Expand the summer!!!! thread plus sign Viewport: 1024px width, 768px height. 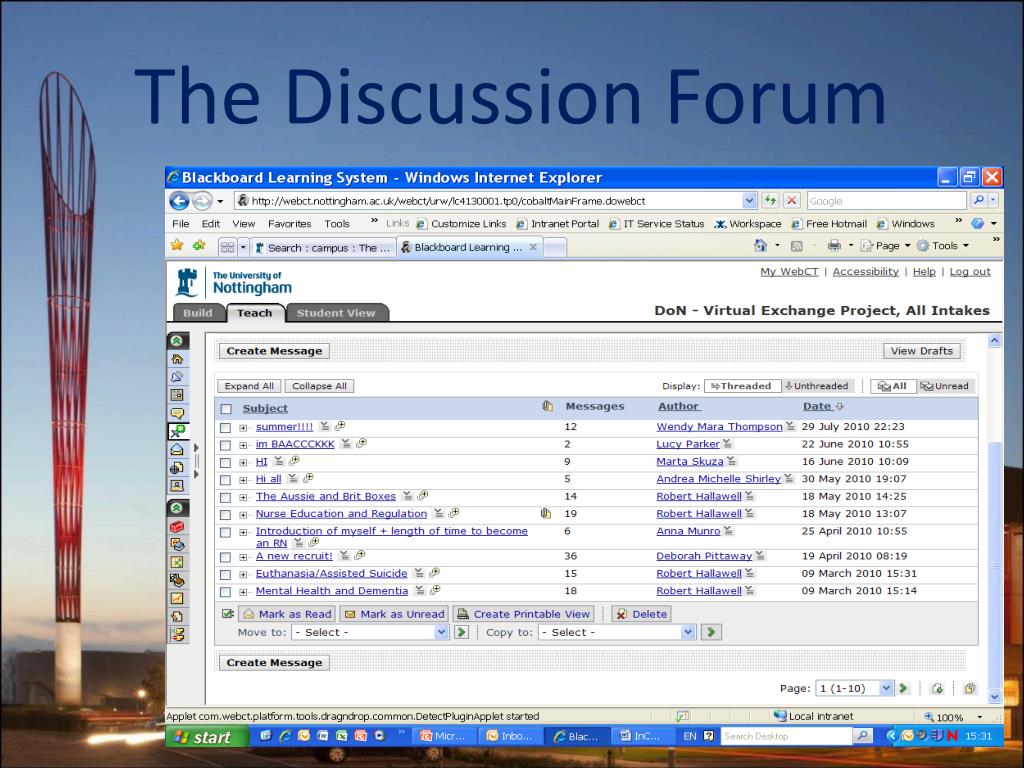pyautogui.click(x=243, y=428)
